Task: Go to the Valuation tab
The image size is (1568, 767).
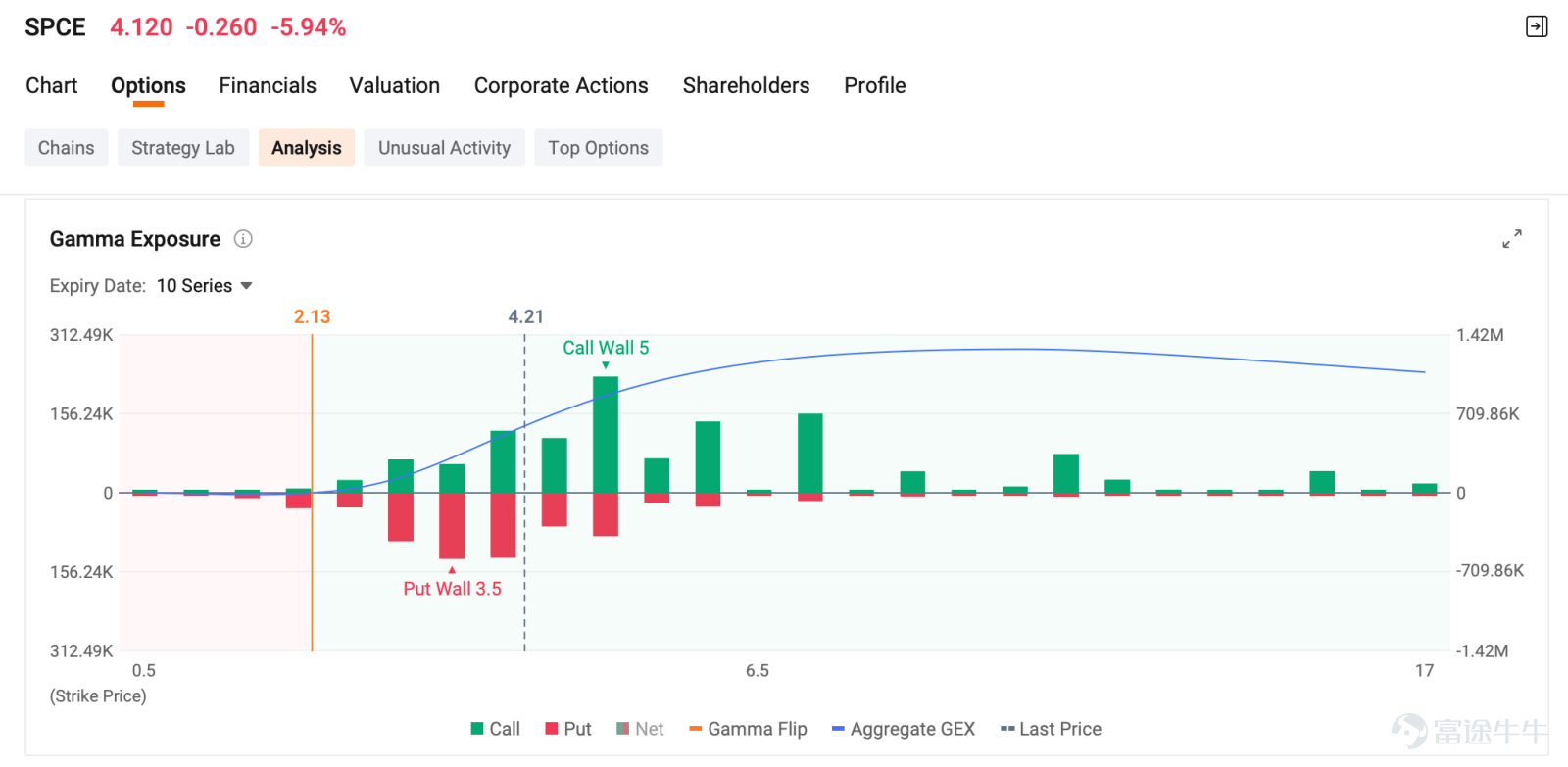Action: click(395, 86)
